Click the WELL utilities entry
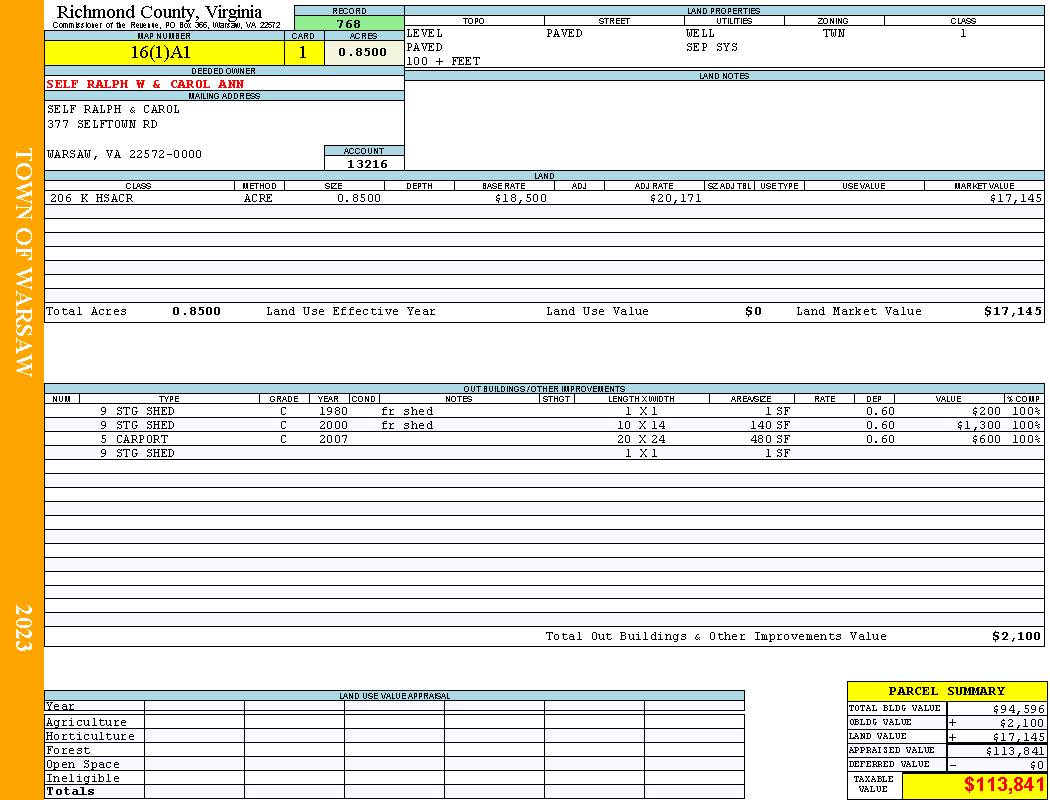Screen dimensions: 1050x800 pos(700,33)
